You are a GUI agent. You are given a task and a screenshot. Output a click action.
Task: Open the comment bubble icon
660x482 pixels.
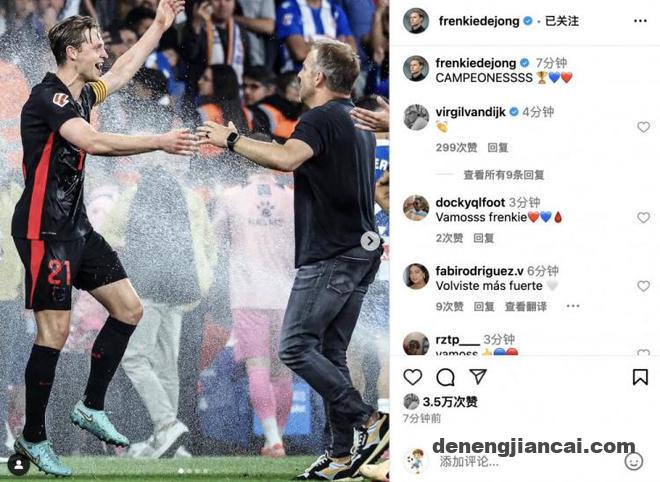[445, 377]
